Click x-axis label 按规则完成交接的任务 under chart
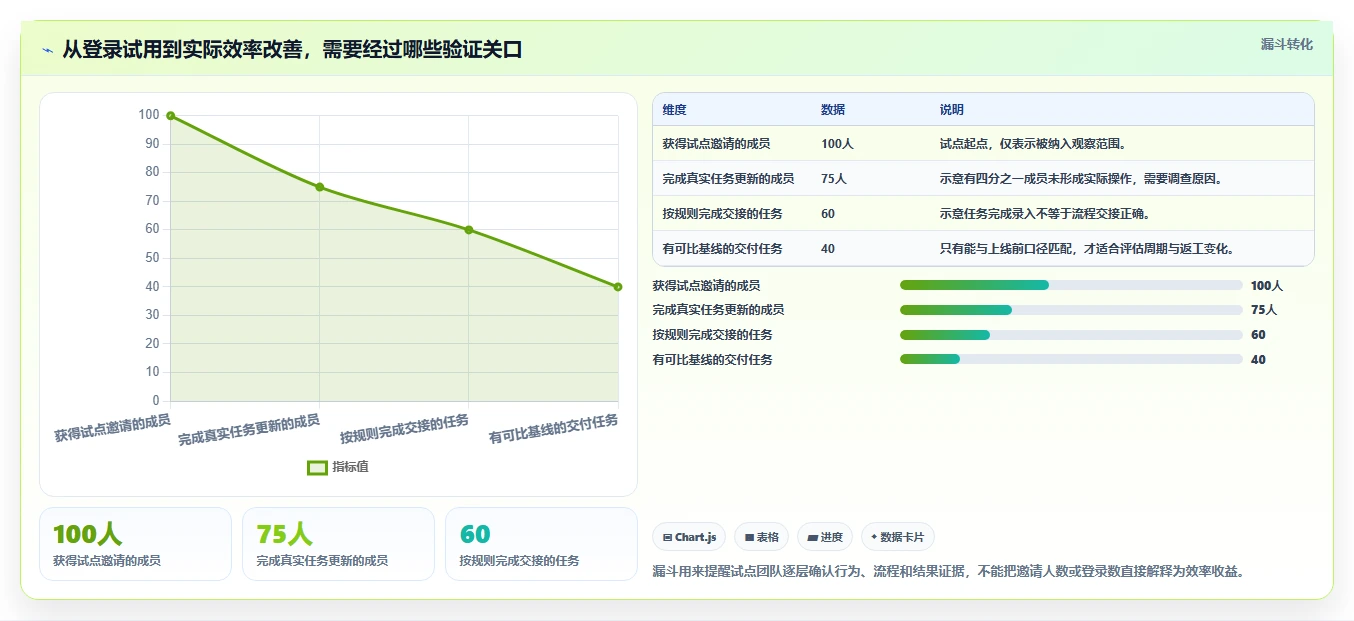 404,429
